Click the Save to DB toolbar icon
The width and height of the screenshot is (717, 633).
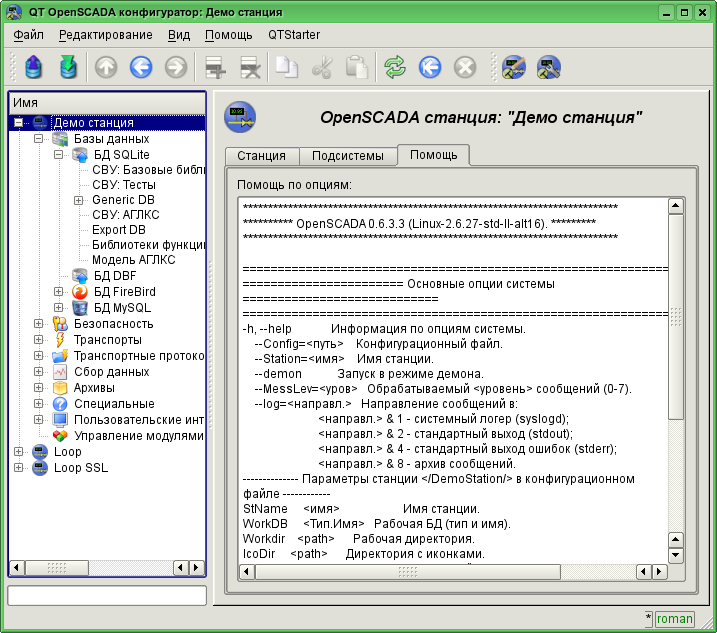click(x=68, y=68)
